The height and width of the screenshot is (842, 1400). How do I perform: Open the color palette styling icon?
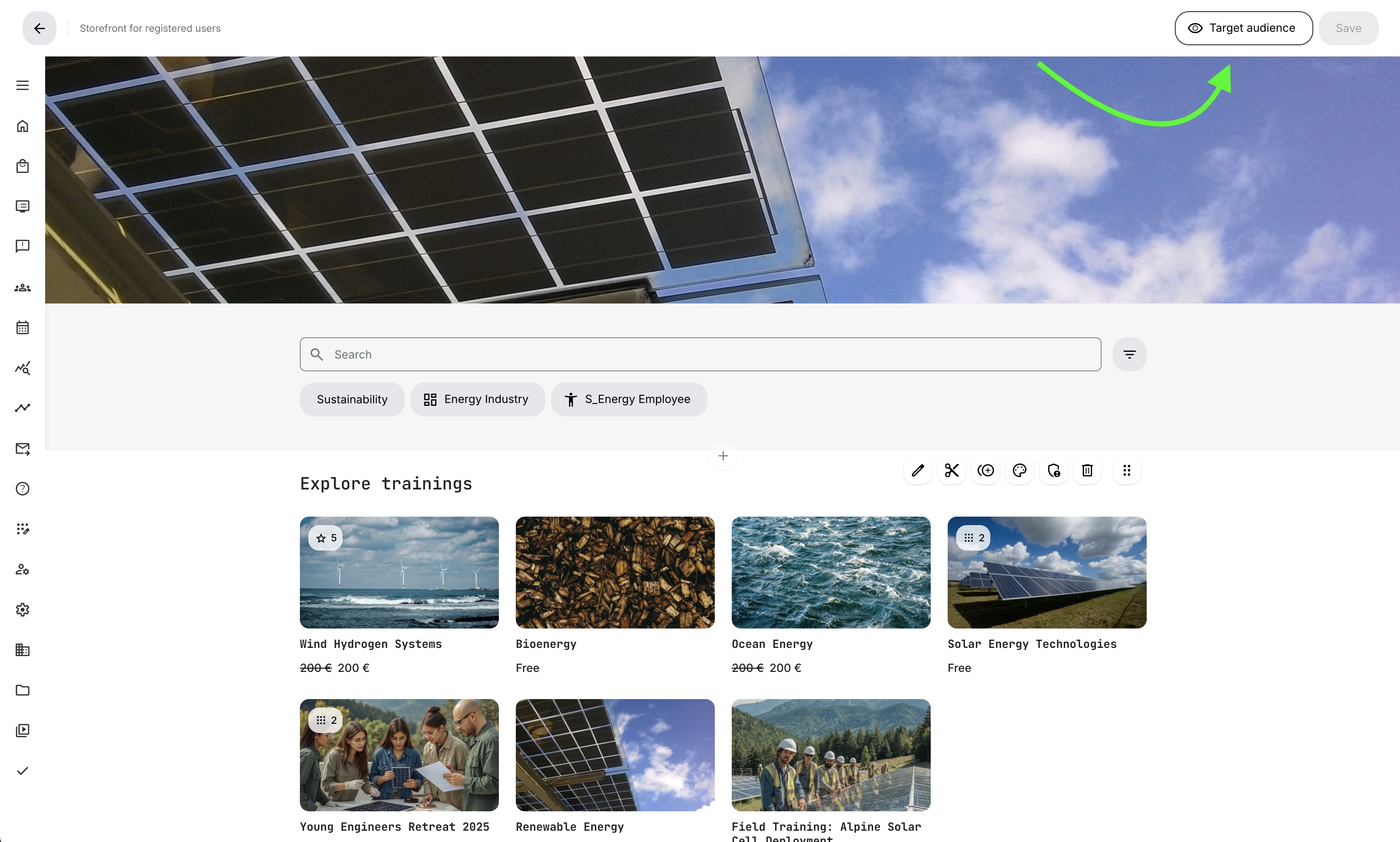tap(1019, 470)
